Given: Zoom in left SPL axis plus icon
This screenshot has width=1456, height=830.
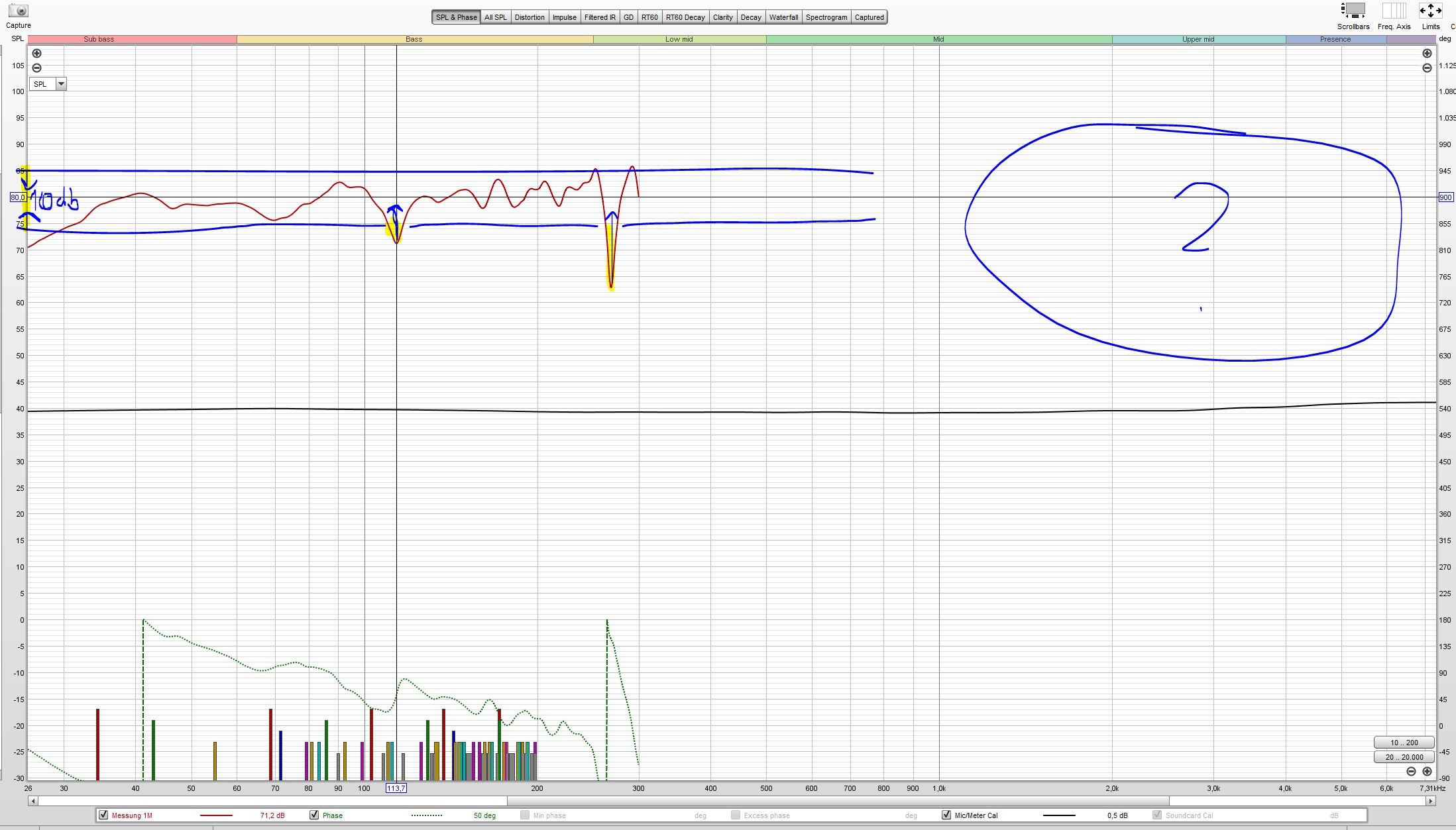Looking at the screenshot, I should pos(36,53).
